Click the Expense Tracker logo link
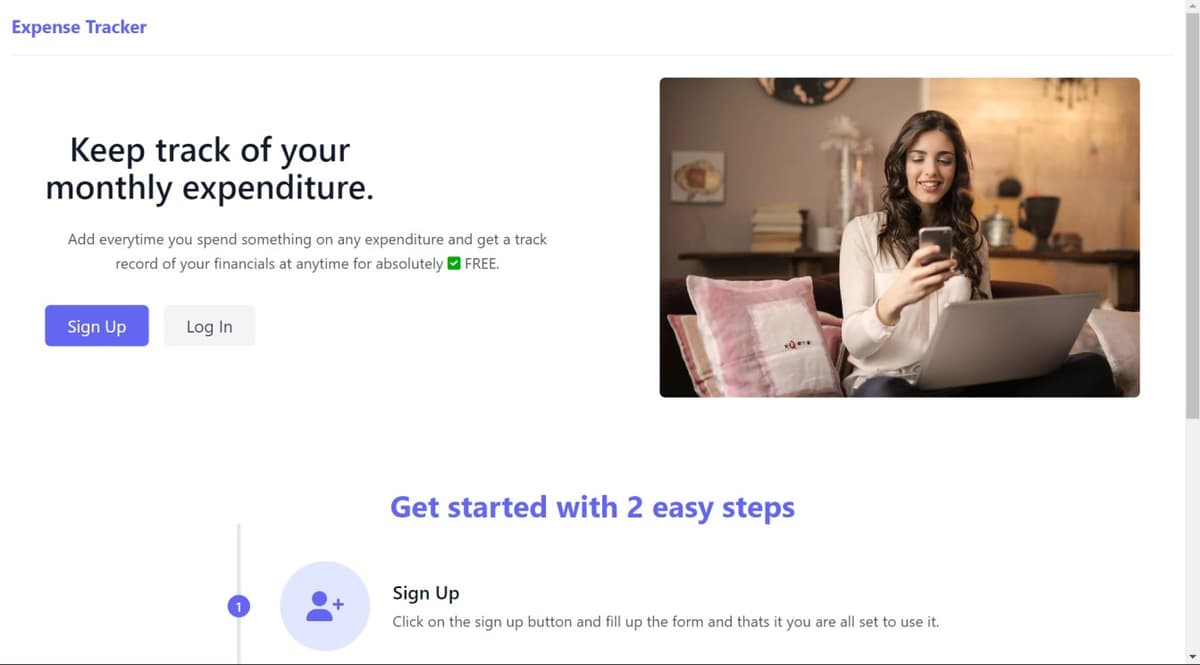The image size is (1200, 665). tap(79, 27)
